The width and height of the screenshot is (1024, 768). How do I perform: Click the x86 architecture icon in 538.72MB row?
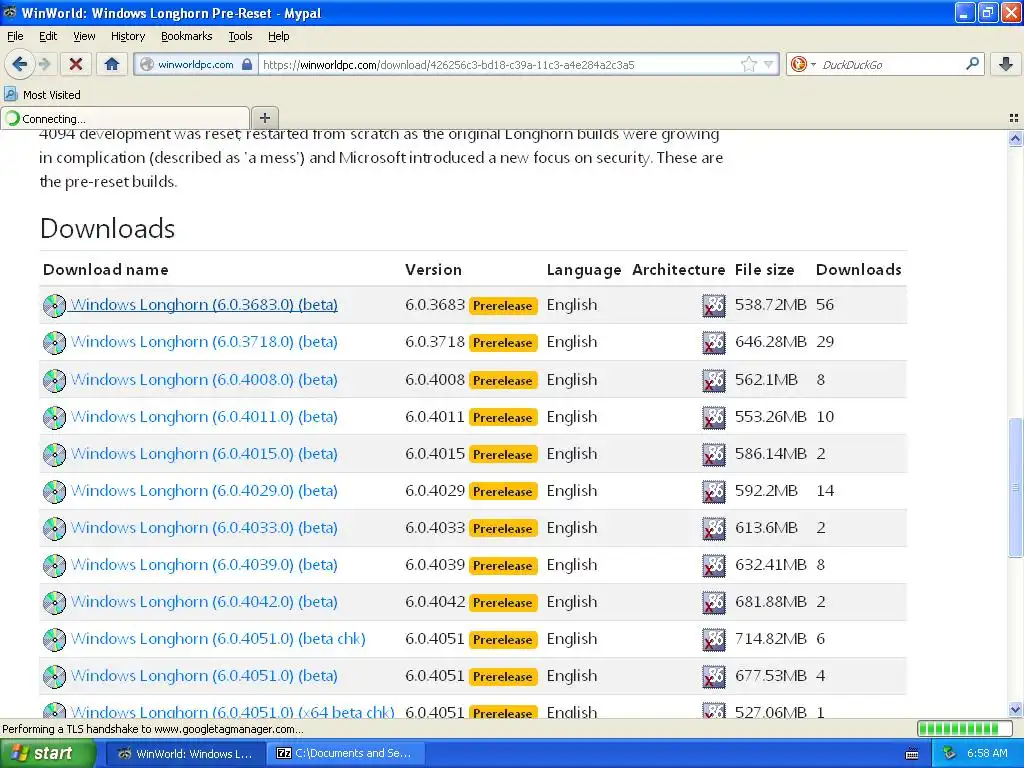click(713, 306)
